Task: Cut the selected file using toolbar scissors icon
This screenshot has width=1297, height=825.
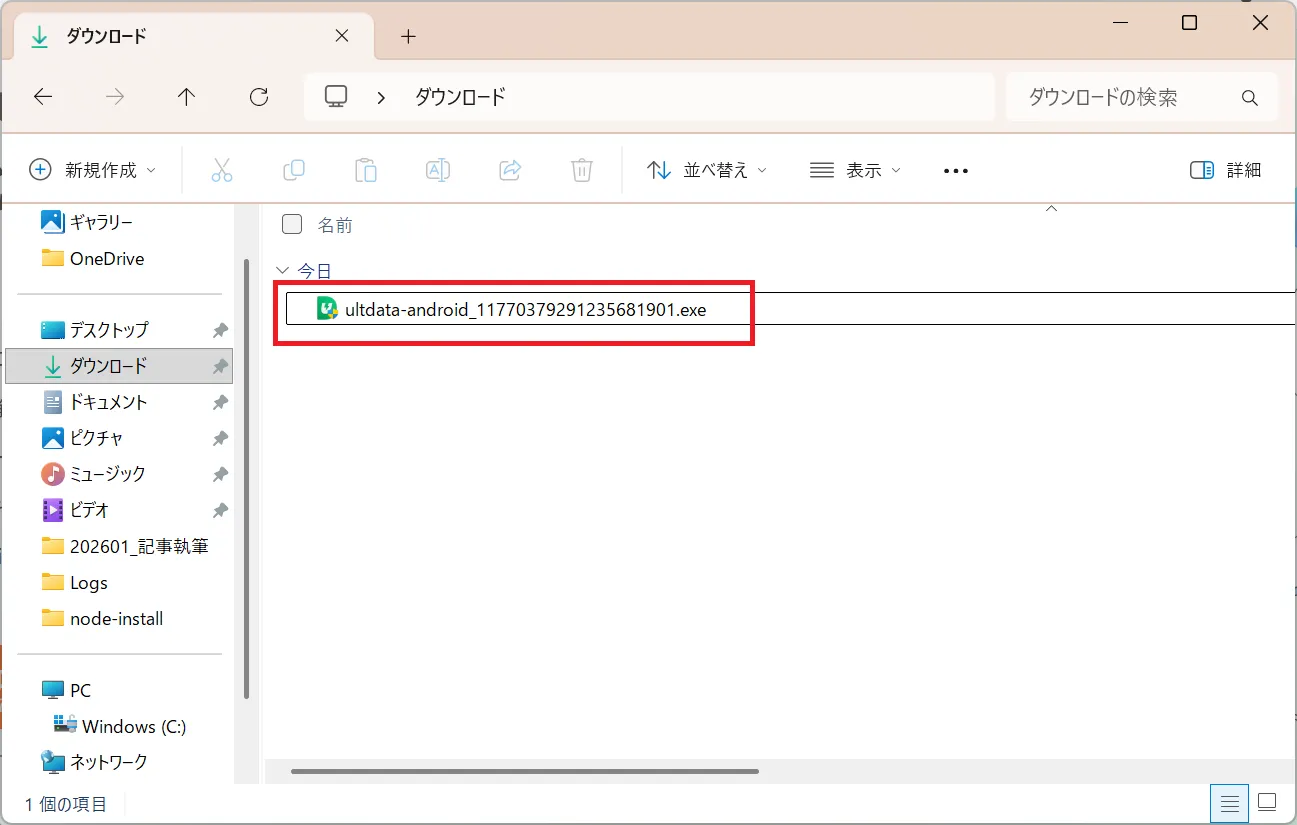Action: pos(222,170)
